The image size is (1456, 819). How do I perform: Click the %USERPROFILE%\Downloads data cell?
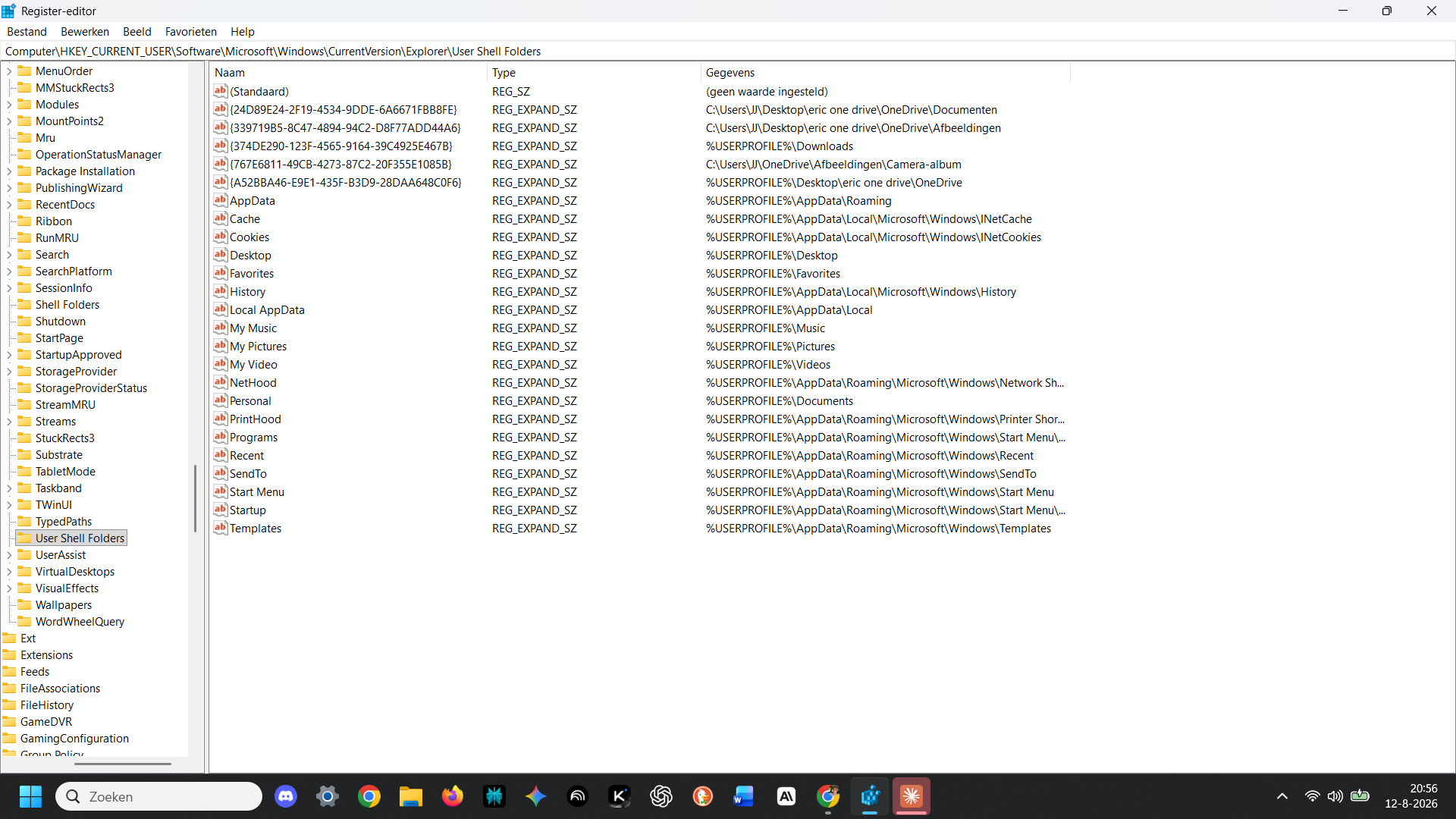tap(780, 146)
